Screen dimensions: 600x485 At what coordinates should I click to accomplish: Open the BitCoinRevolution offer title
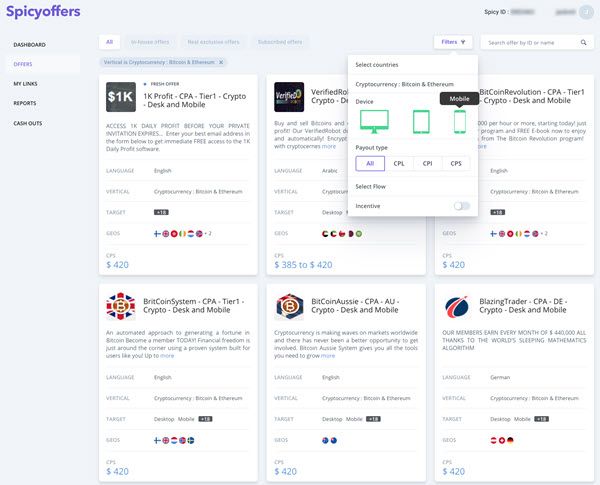532,96
